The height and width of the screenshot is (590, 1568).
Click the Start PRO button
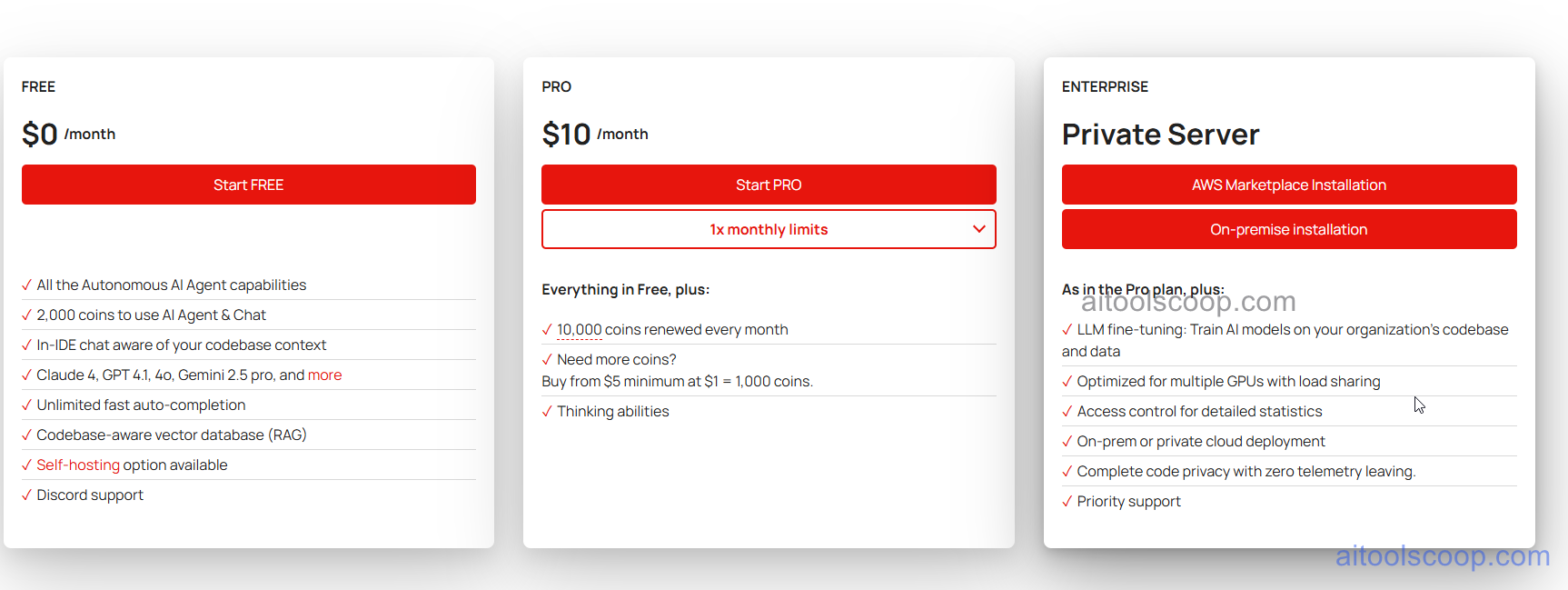(x=769, y=185)
